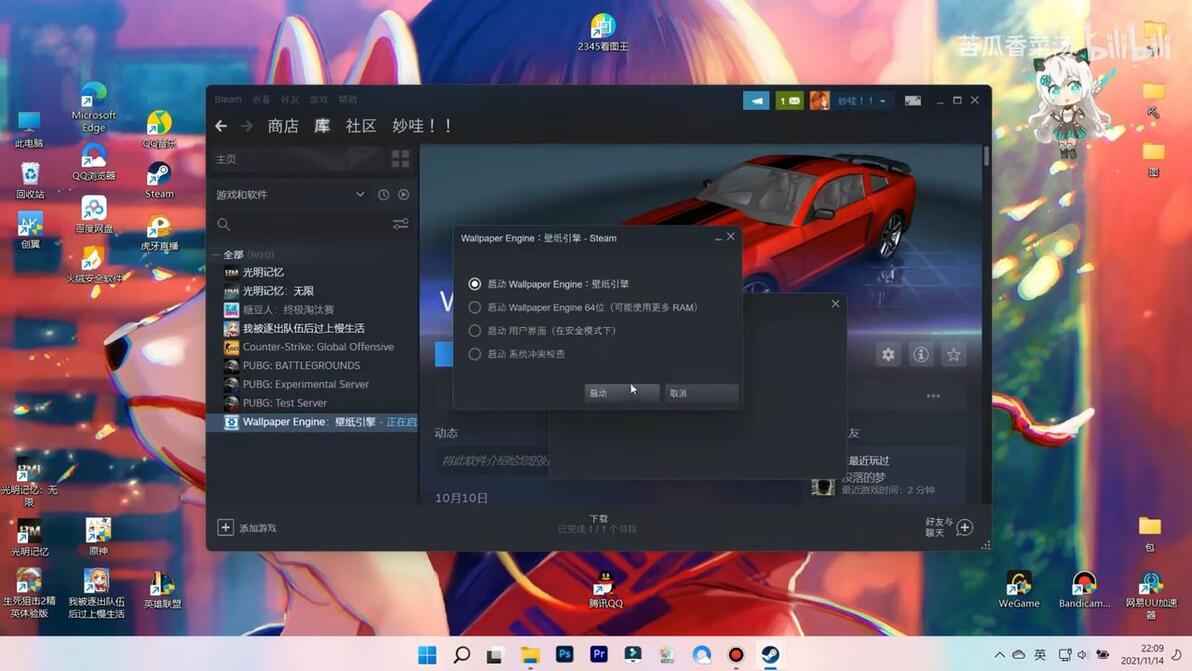Image resolution: width=1192 pixels, height=671 pixels.
Task: Select 启动 用户界面 (在安全模式下) radio option
Action: 474,331
